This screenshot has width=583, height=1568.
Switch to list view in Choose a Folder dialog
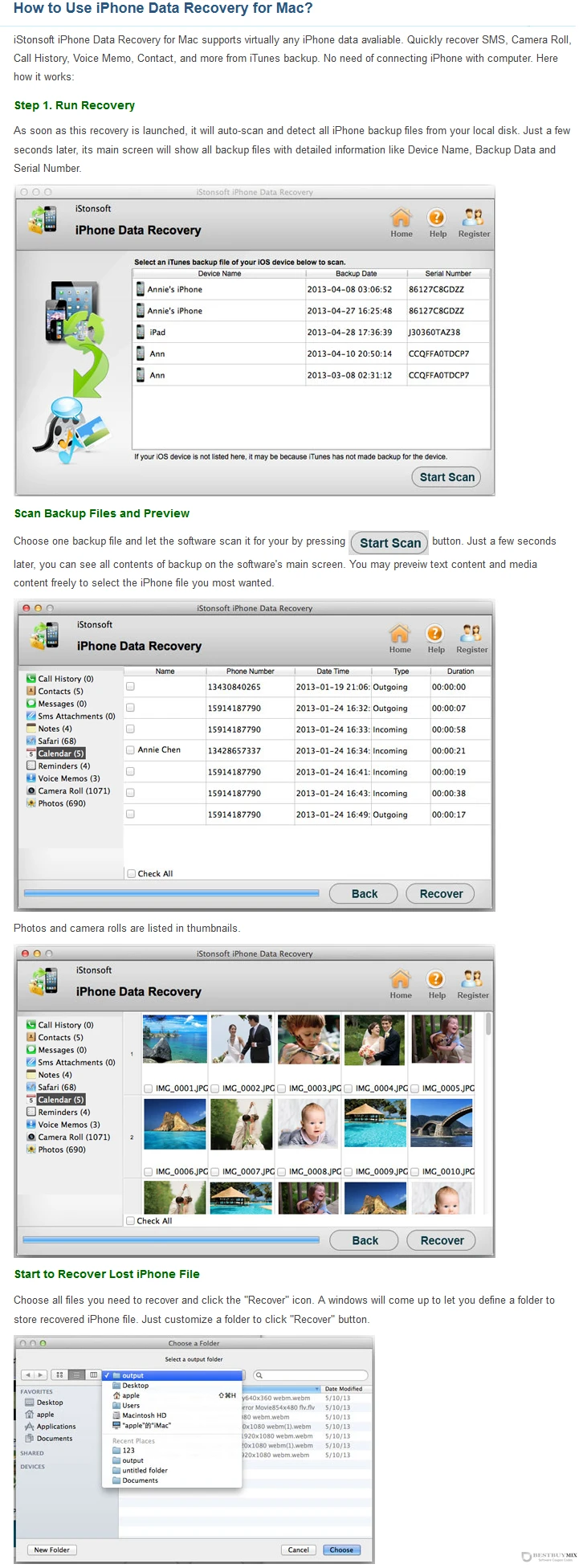(x=76, y=1374)
